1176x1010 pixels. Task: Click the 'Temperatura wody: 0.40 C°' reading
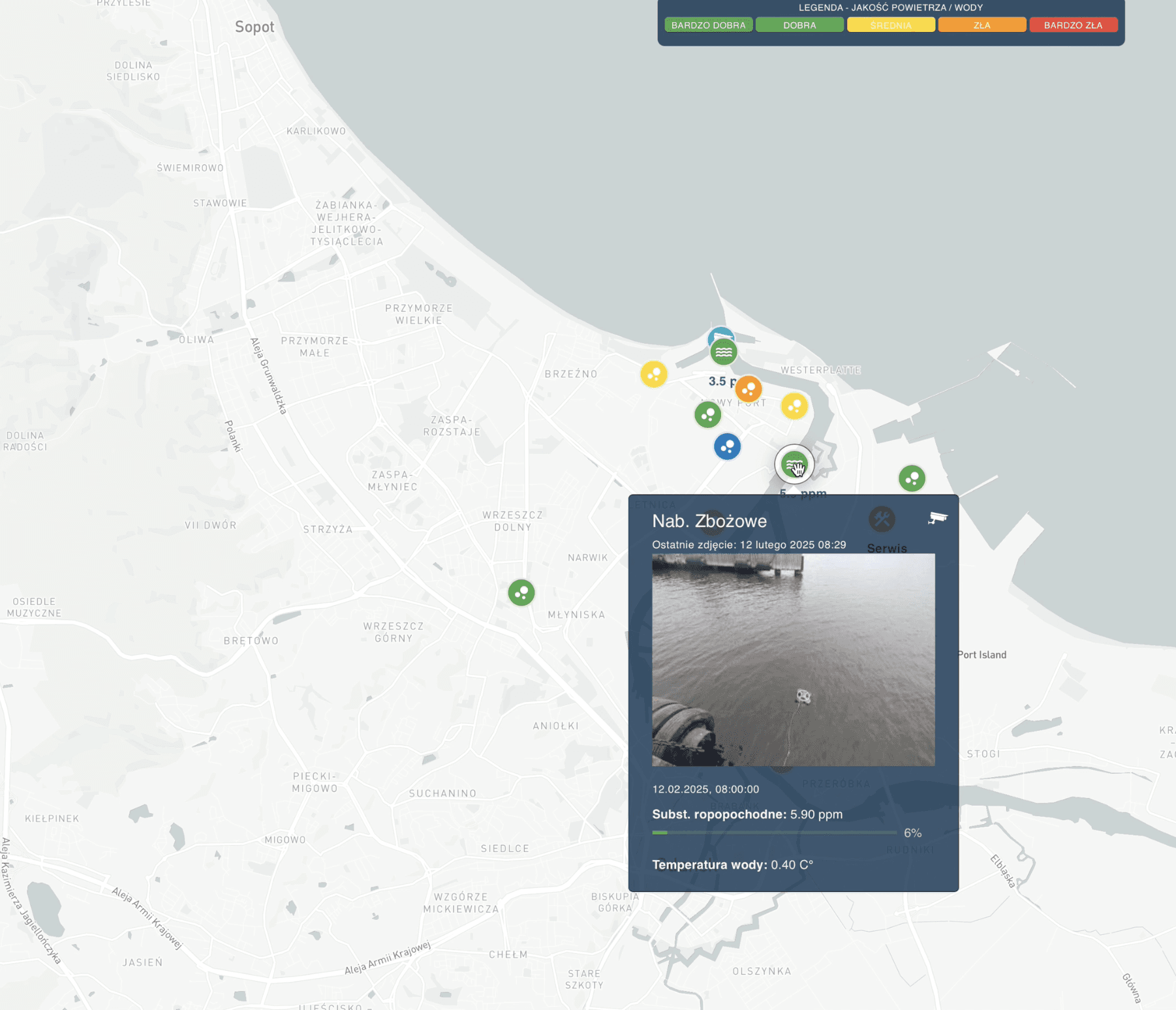click(732, 865)
